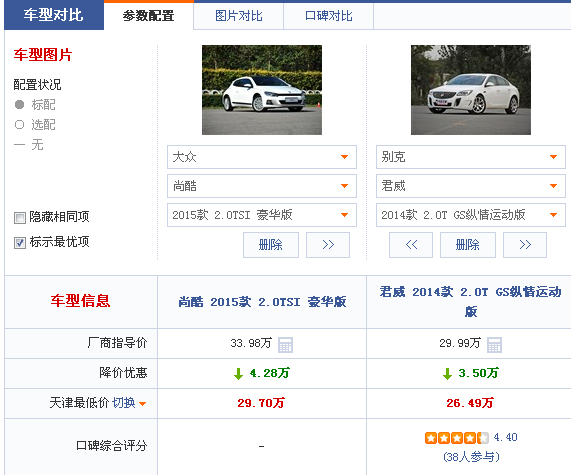The image size is (571, 475).
Task: Open price calculator next to 33.98万
Action: pyautogui.click(x=285, y=345)
